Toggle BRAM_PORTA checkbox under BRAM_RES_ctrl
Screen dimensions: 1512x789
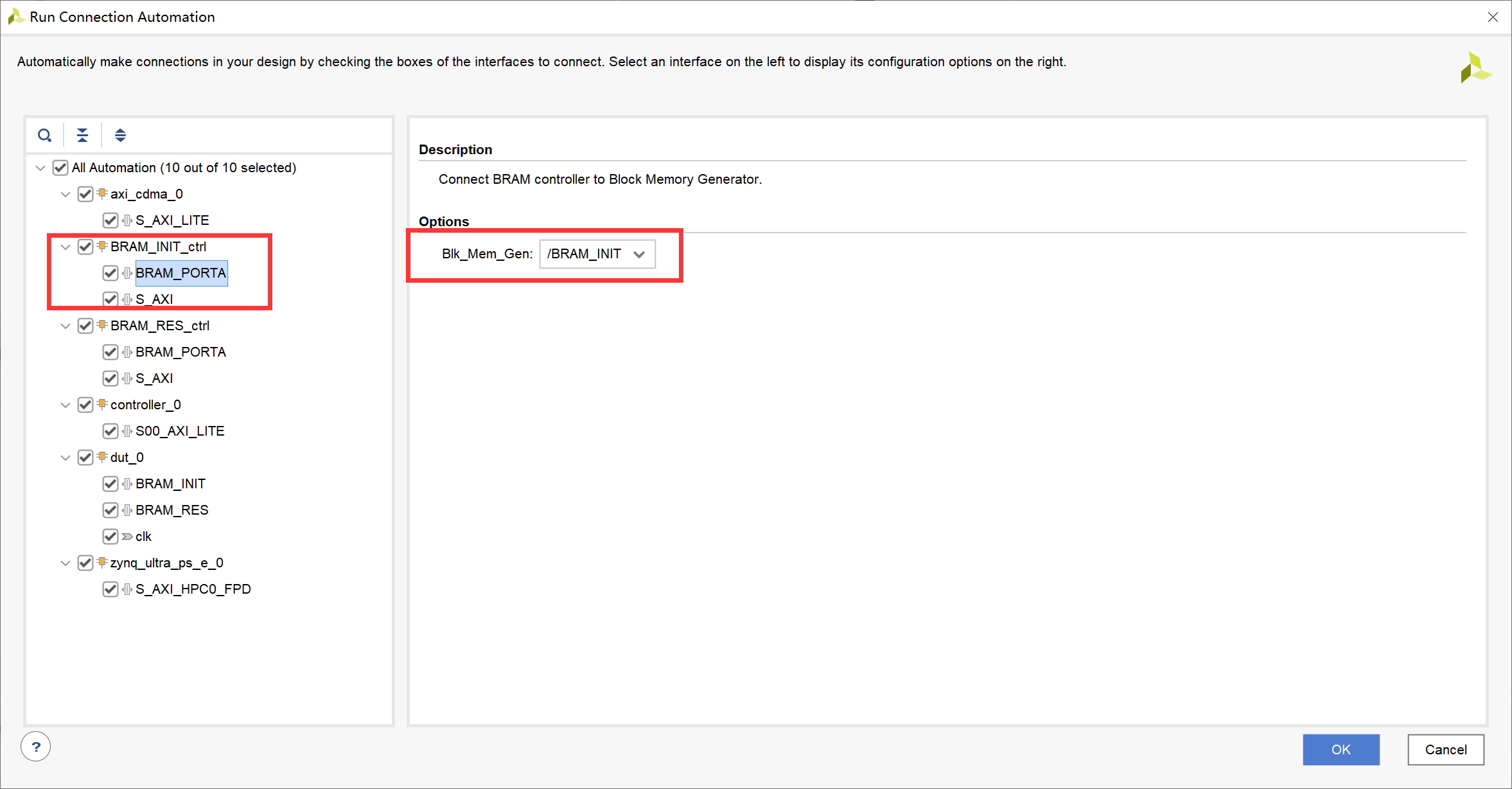pyautogui.click(x=110, y=352)
